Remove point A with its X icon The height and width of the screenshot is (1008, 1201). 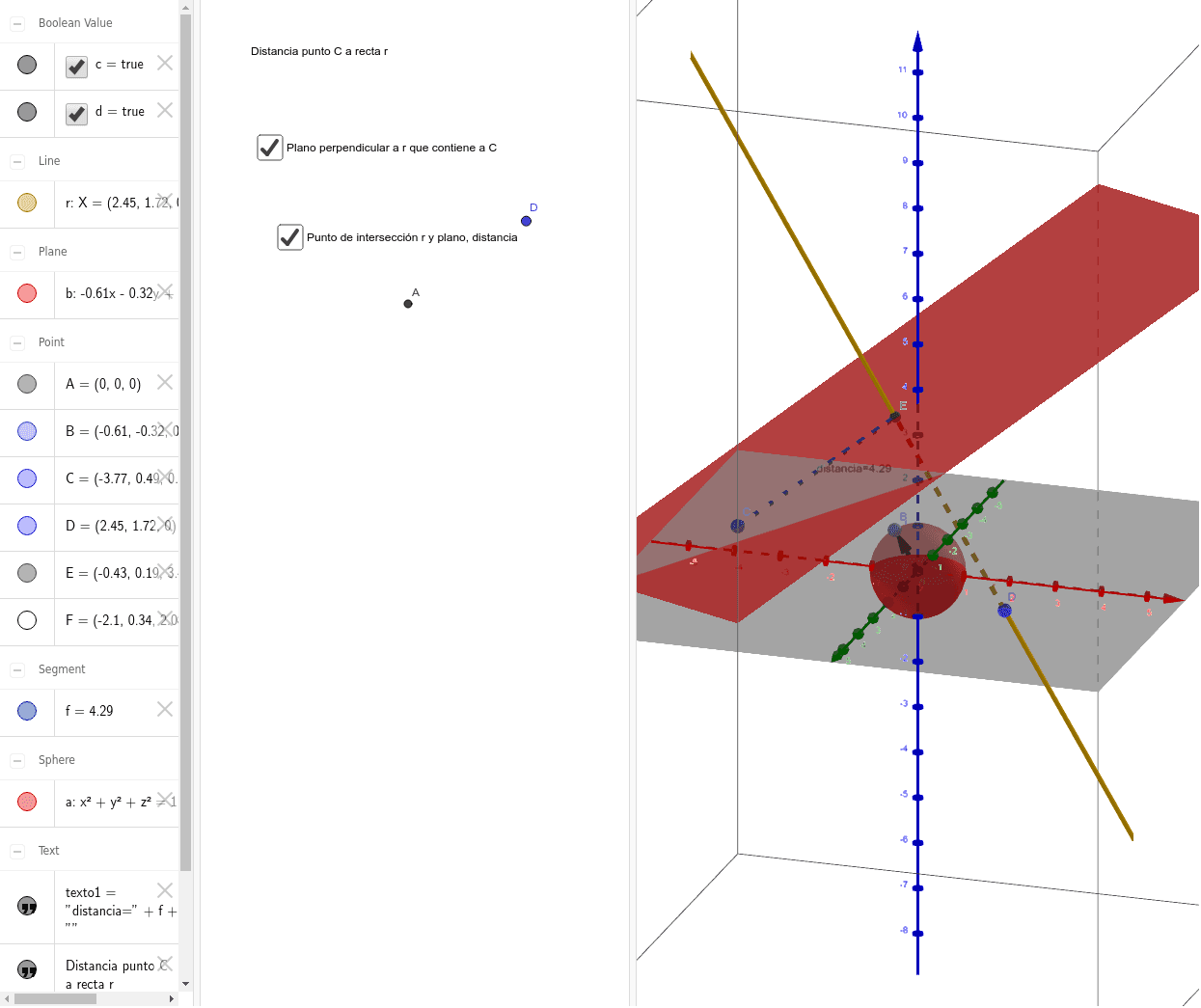tap(165, 382)
